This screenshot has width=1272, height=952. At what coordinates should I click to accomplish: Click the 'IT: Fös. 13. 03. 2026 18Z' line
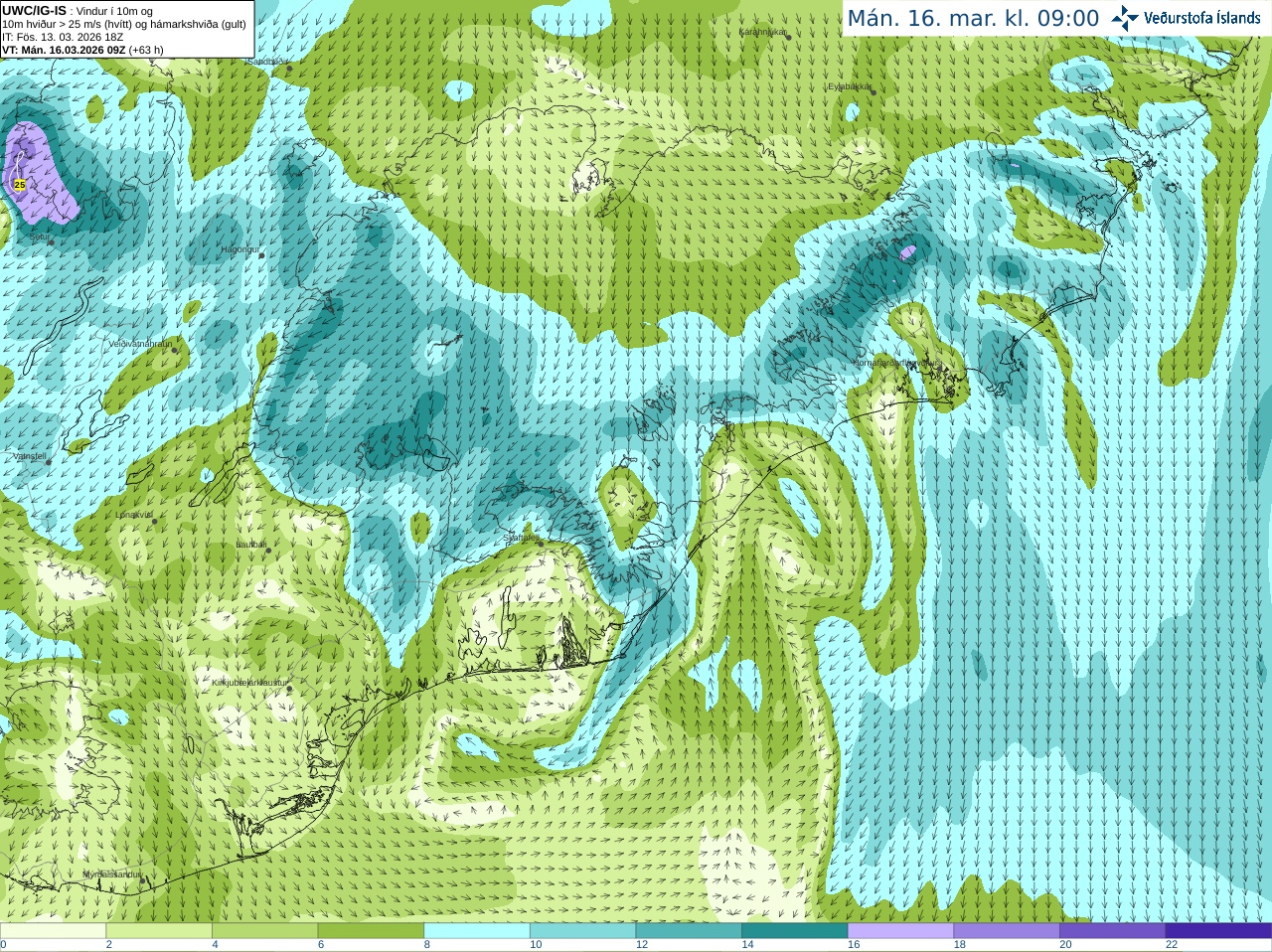[63, 37]
